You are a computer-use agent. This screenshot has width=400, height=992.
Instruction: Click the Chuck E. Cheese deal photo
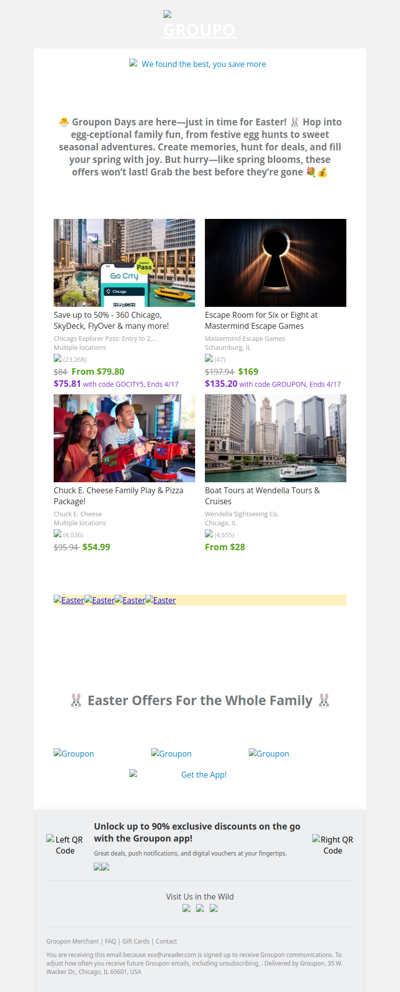tap(124, 438)
